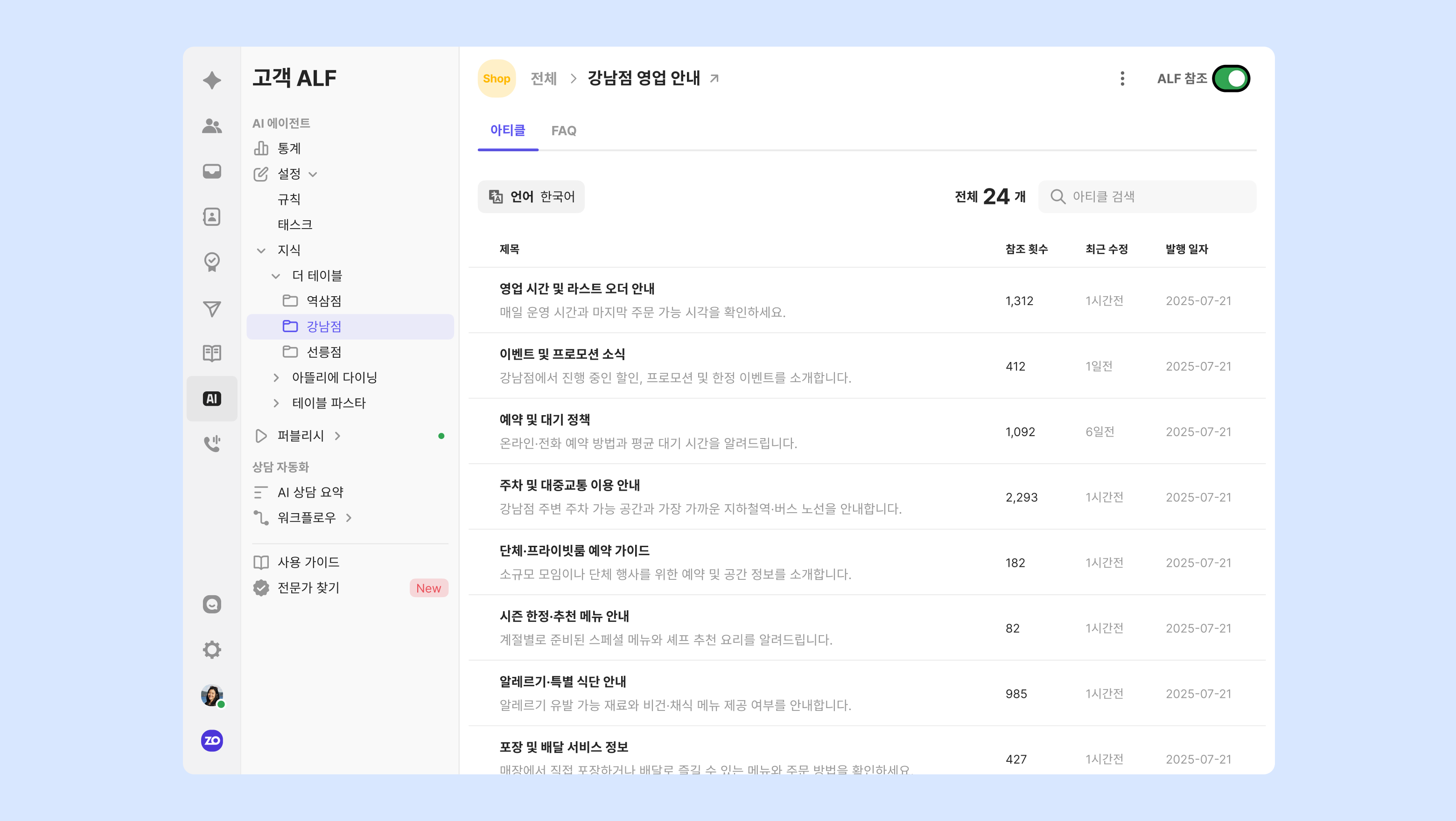Select the 아티클 tab
Viewport: 1456px width, 821px height.
click(x=507, y=131)
